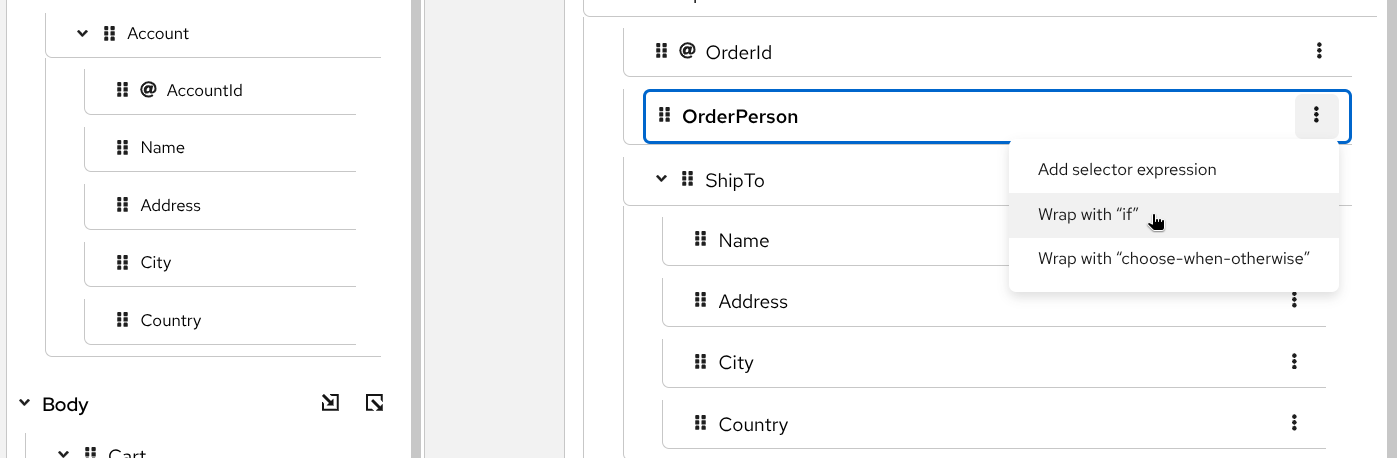This screenshot has width=1397, height=458.
Task: Select the source Country field under Account
Action: coord(170,320)
